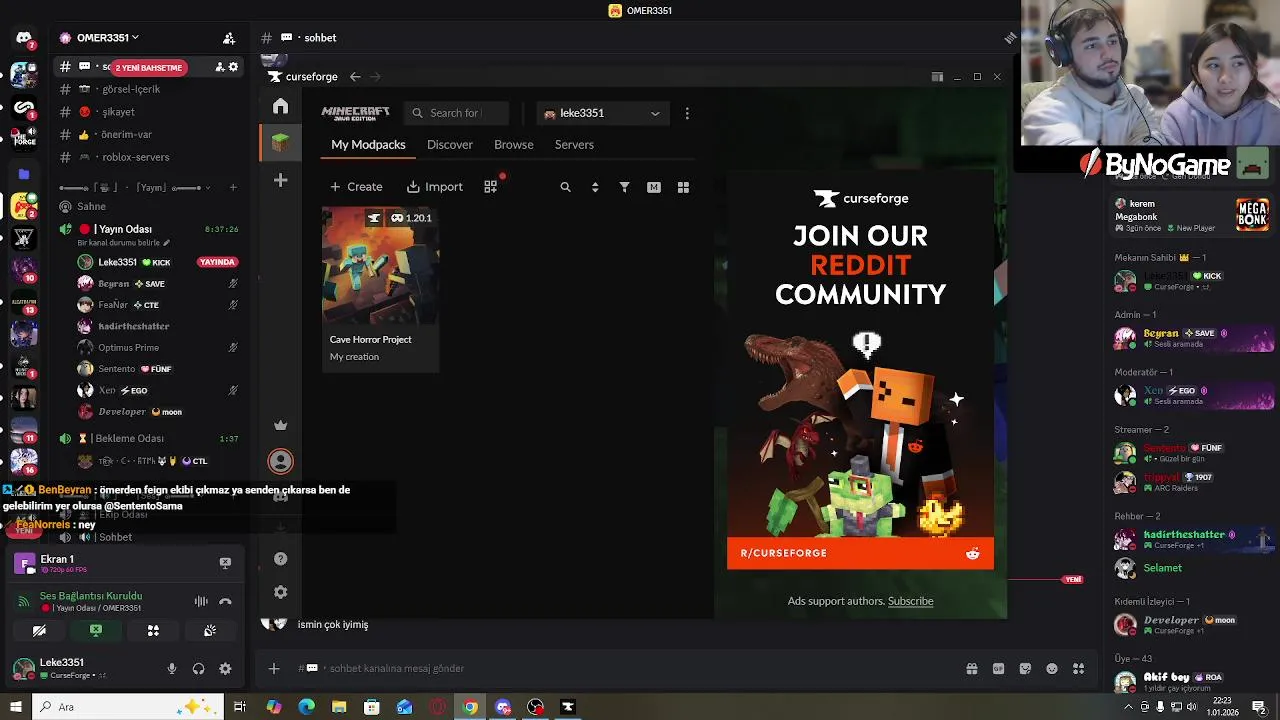Open the emoji picker in message bar
1280x720 pixels.
(1052, 669)
